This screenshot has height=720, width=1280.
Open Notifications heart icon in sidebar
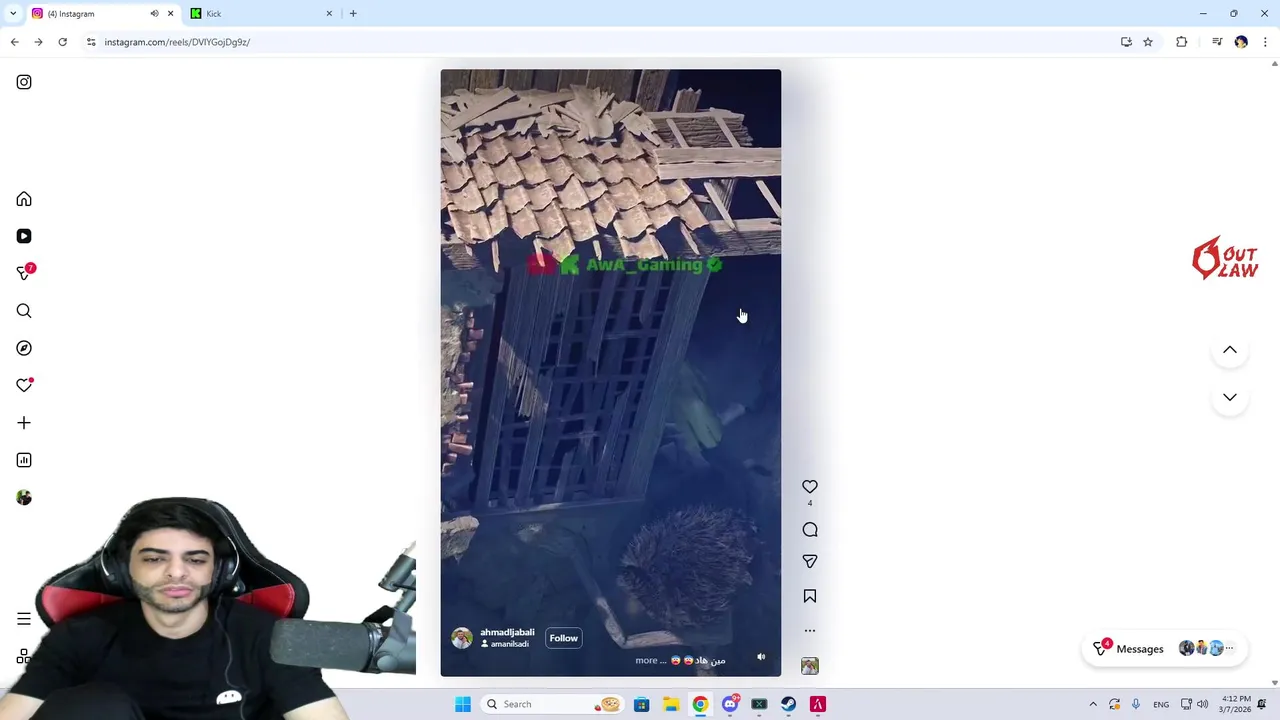coord(24,385)
